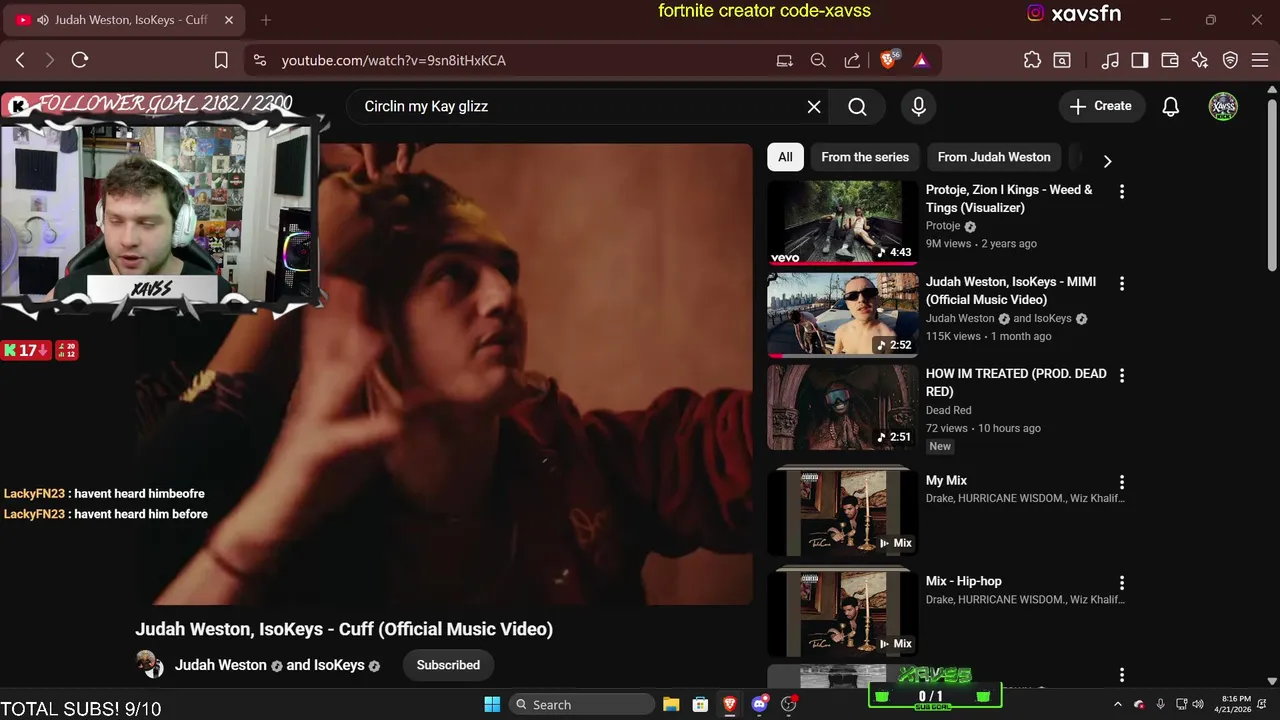Viewport: 1280px width, 720px height.
Task: Click the browser address bar URL
Action: (394, 60)
